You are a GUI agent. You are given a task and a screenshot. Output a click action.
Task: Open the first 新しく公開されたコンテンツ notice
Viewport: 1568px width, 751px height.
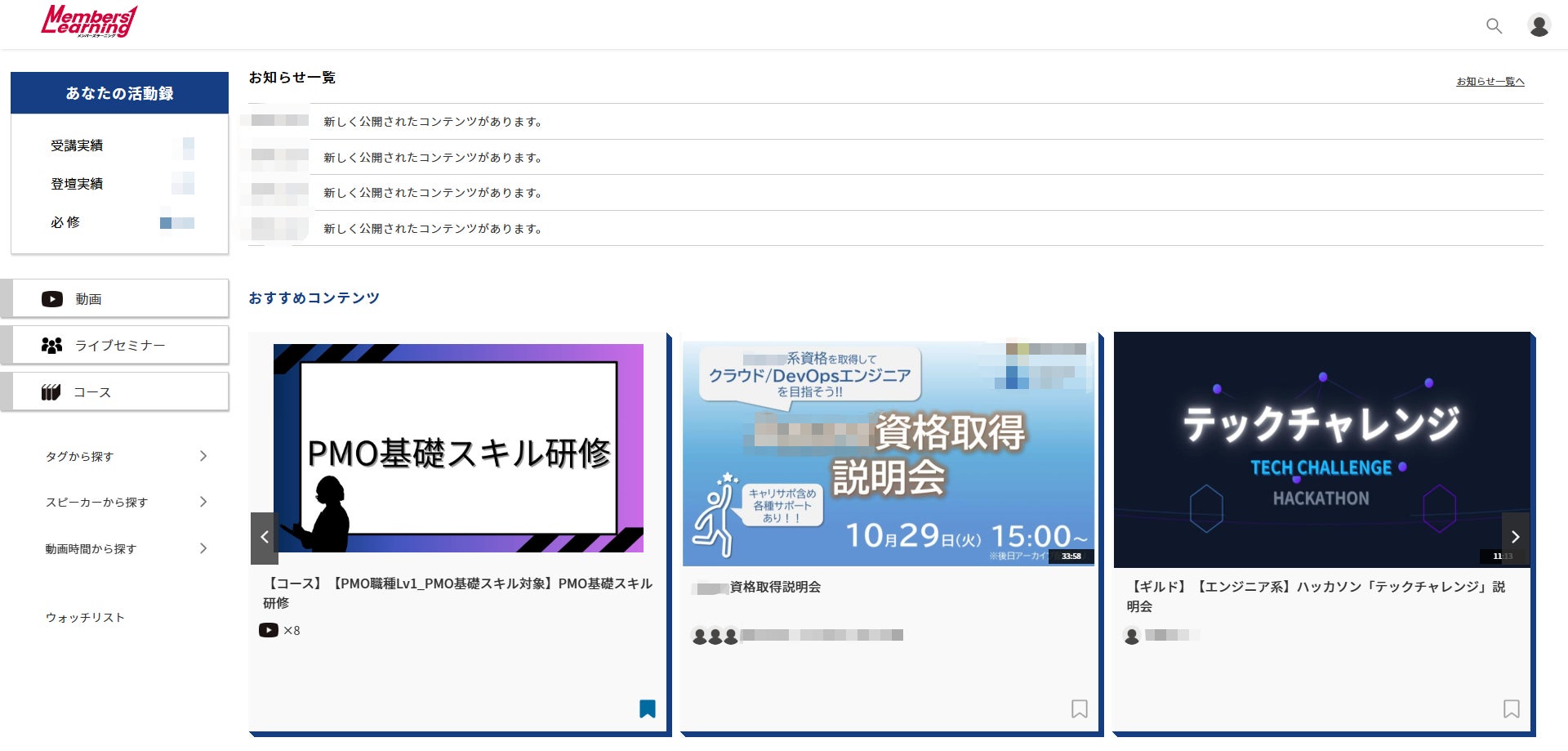pos(434,122)
